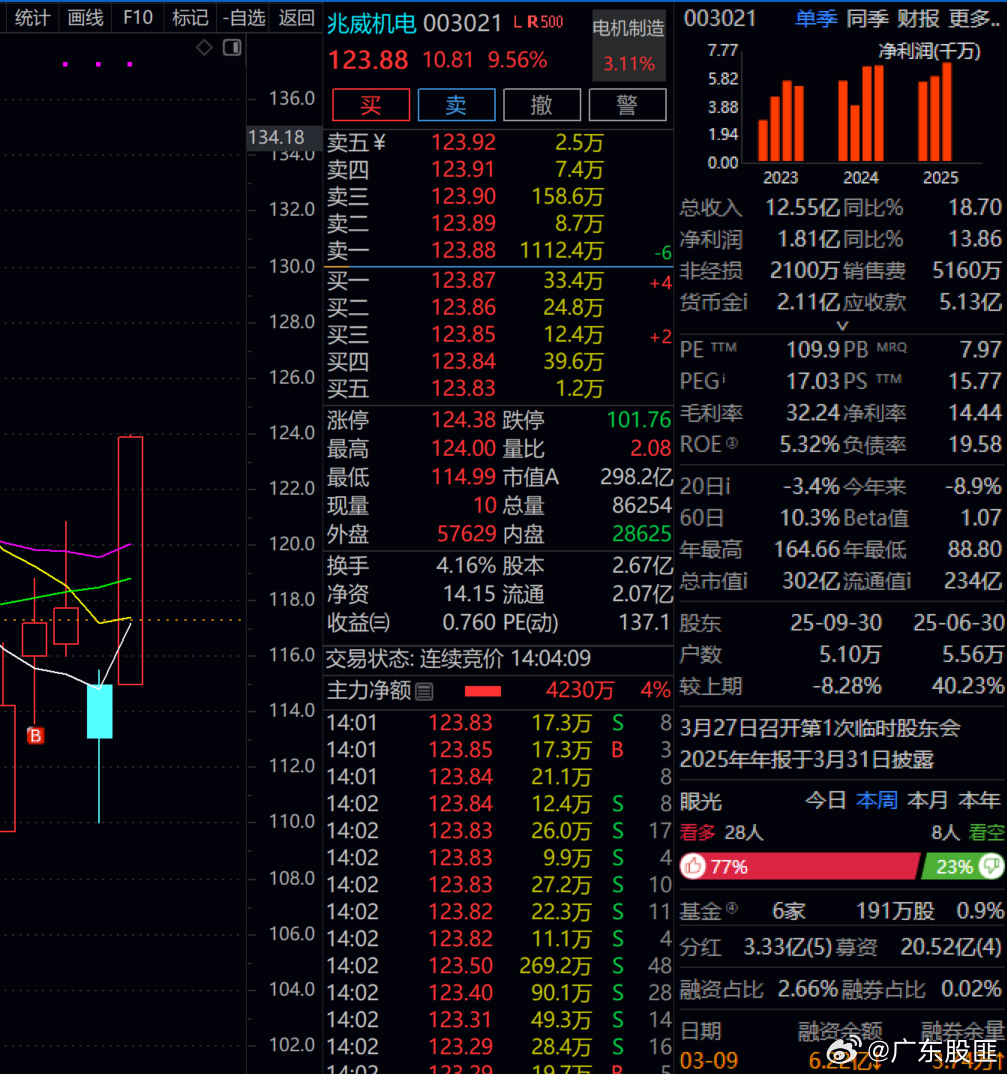Click the 标记 mark menu

(190, 17)
